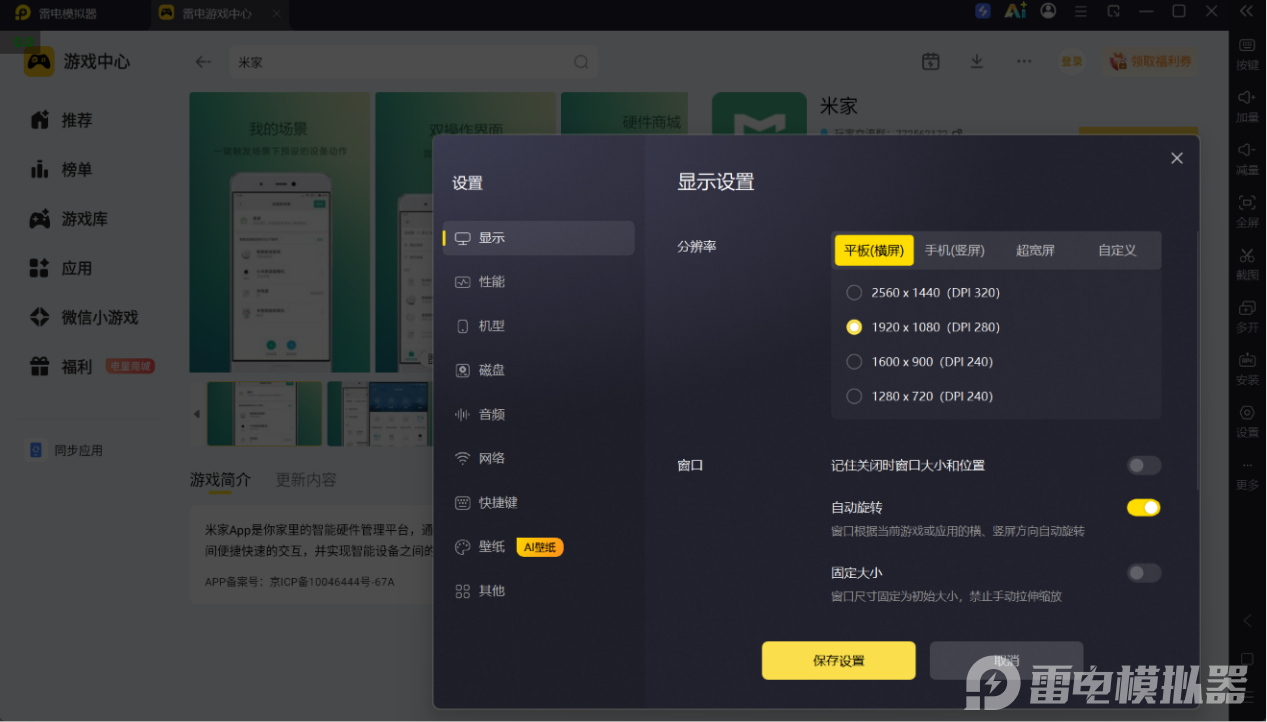Click 同步应用 in game center sidebar
The width and height of the screenshot is (1267, 722).
66,450
